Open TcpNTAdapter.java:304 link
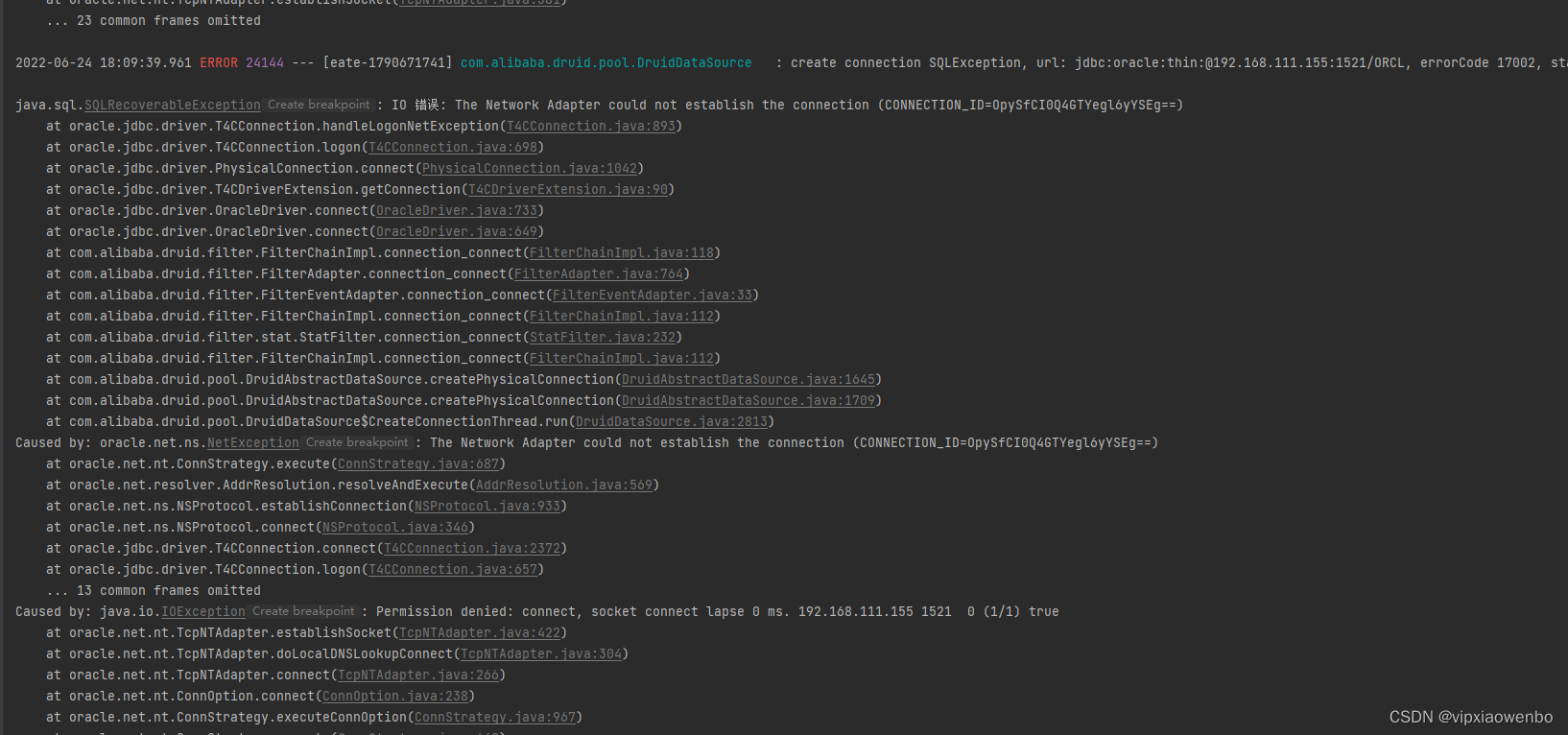This screenshot has height=735, width=1568. click(541, 654)
